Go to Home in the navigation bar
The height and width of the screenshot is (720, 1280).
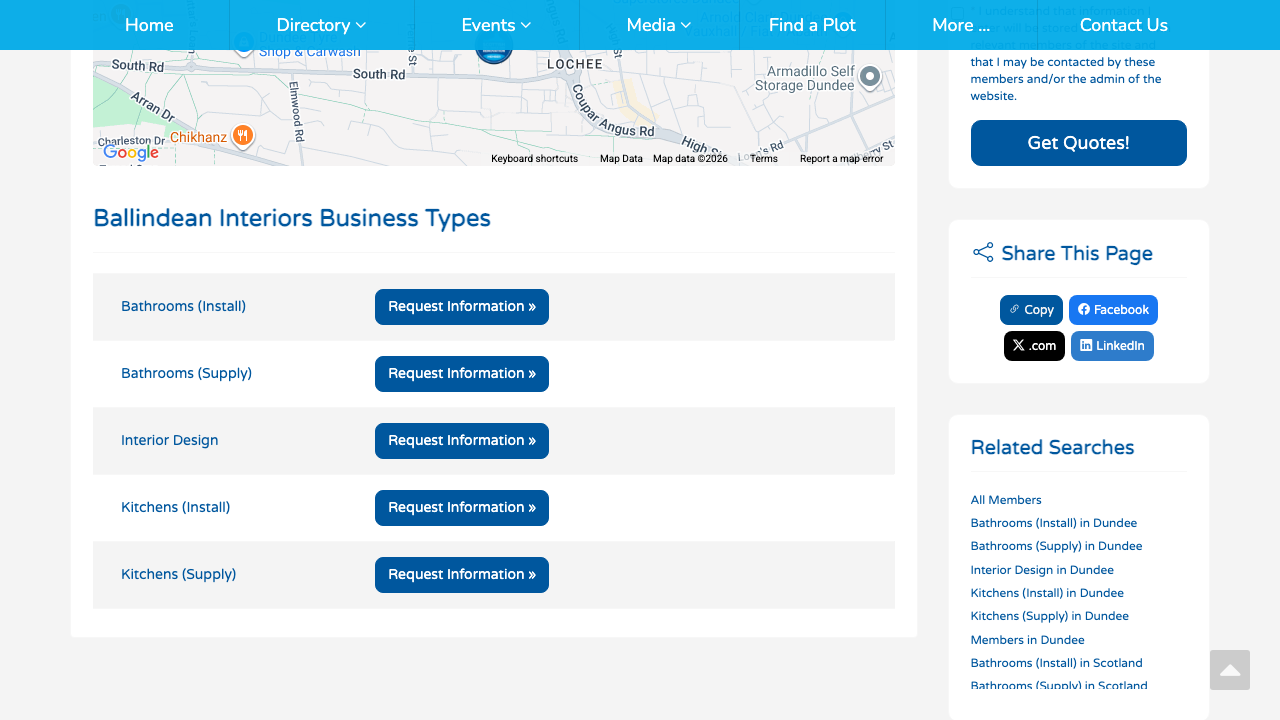tap(149, 25)
